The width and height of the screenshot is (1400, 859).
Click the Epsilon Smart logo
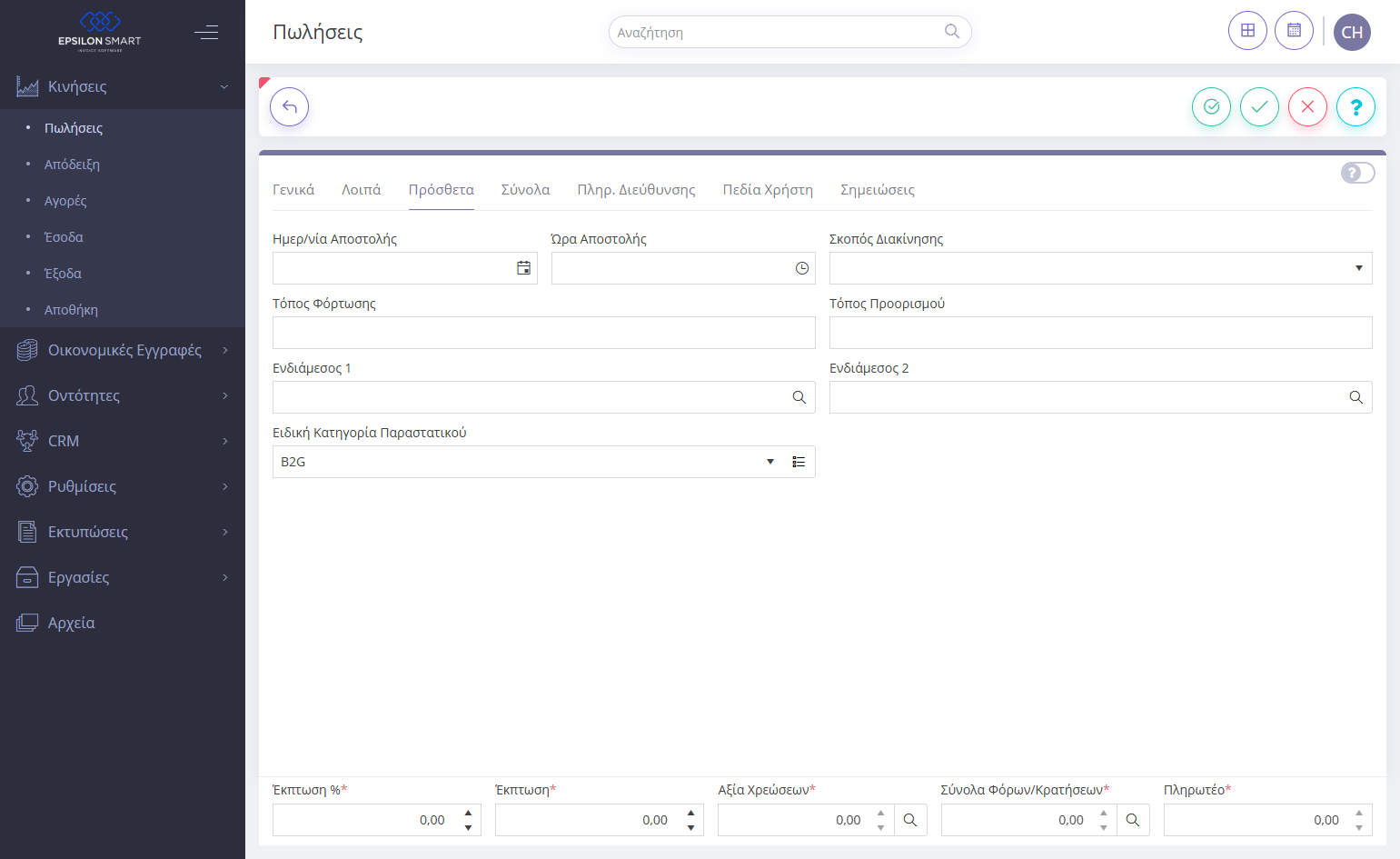(x=100, y=32)
